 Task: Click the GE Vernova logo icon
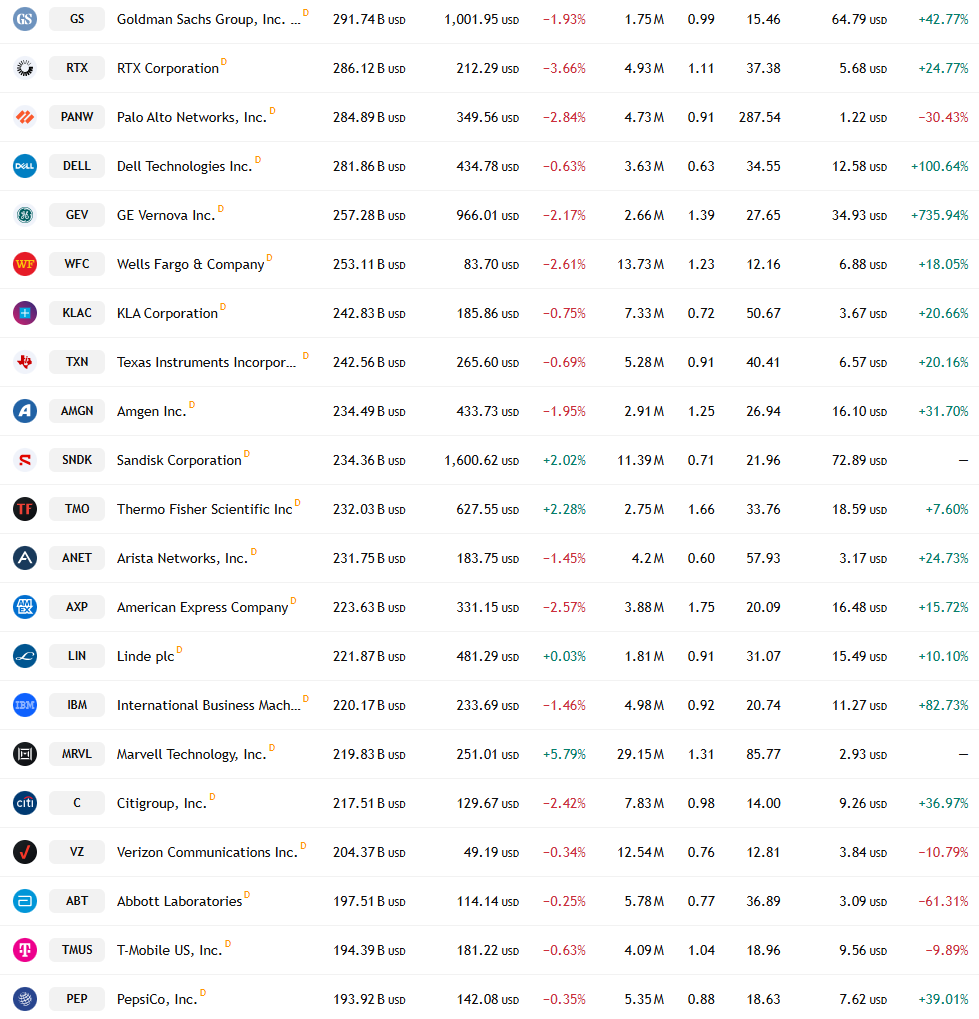click(x=25, y=214)
